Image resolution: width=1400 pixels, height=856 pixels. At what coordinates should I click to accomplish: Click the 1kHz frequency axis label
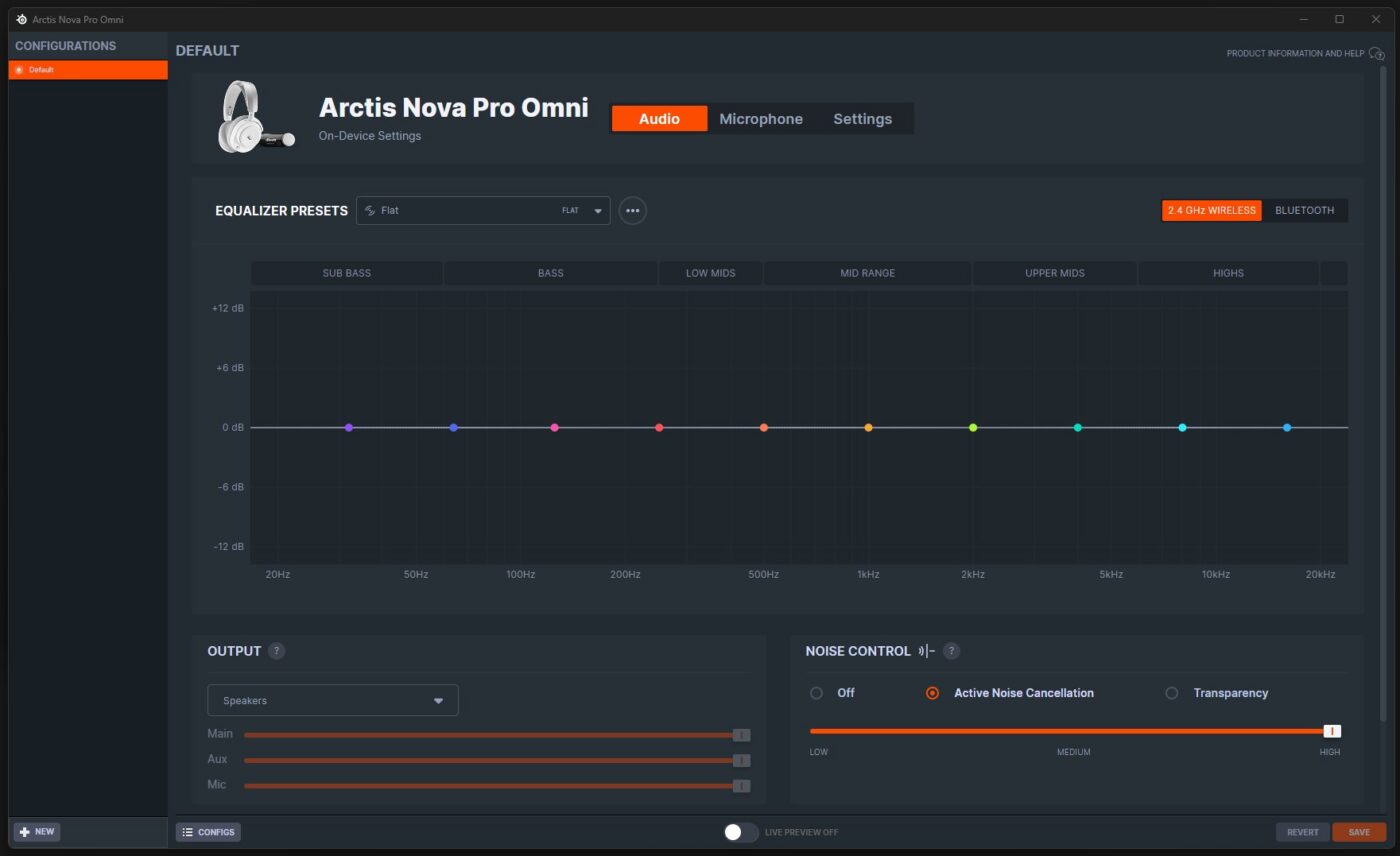[x=868, y=575]
